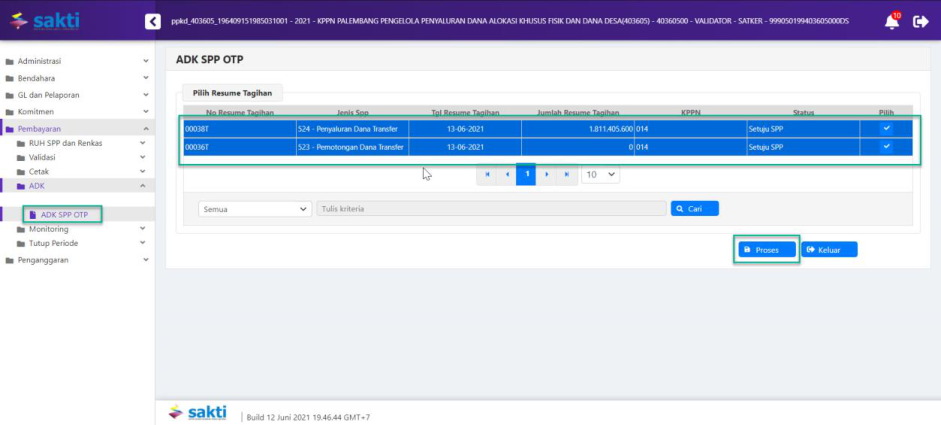Click the logout icon at top right
941x425 pixels.
pyautogui.click(x=921, y=21)
